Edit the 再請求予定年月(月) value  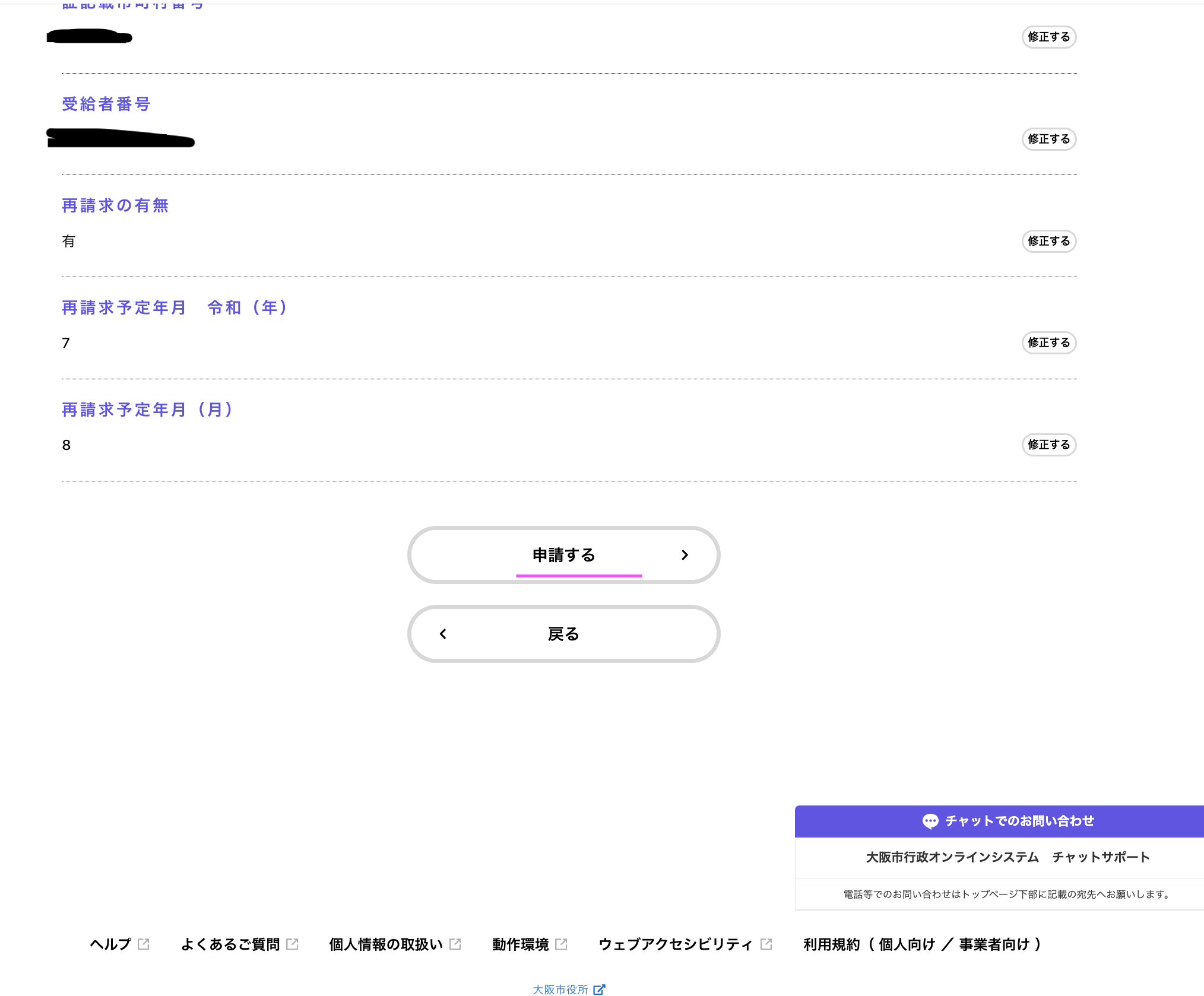tap(1048, 445)
